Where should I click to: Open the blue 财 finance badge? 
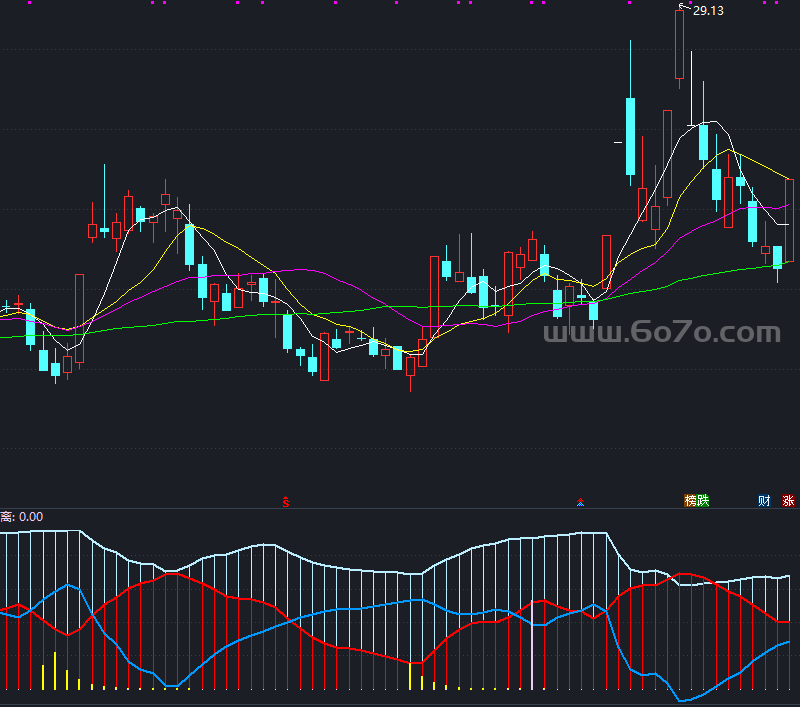[764, 500]
